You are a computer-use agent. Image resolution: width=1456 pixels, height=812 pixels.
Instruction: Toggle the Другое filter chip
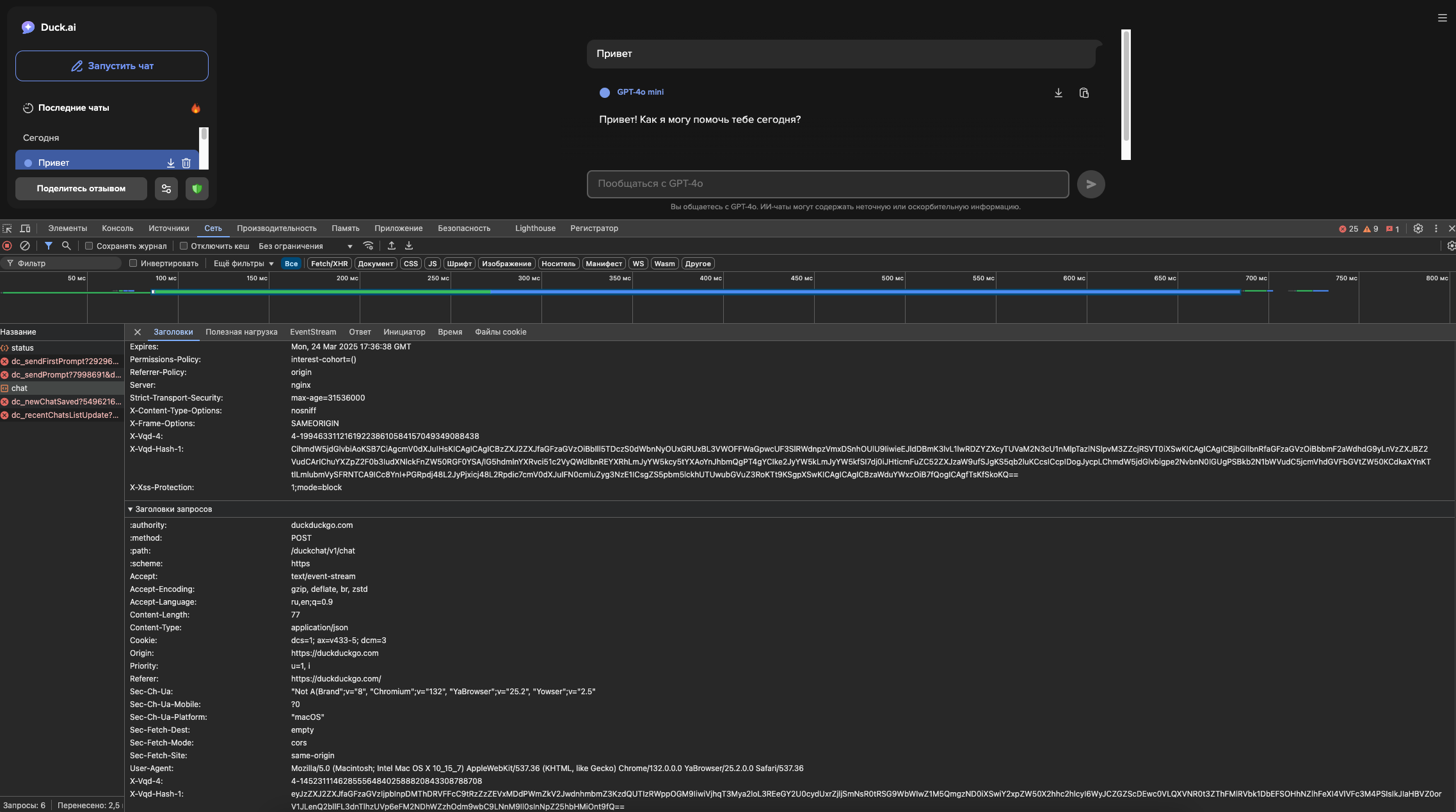(x=698, y=264)
